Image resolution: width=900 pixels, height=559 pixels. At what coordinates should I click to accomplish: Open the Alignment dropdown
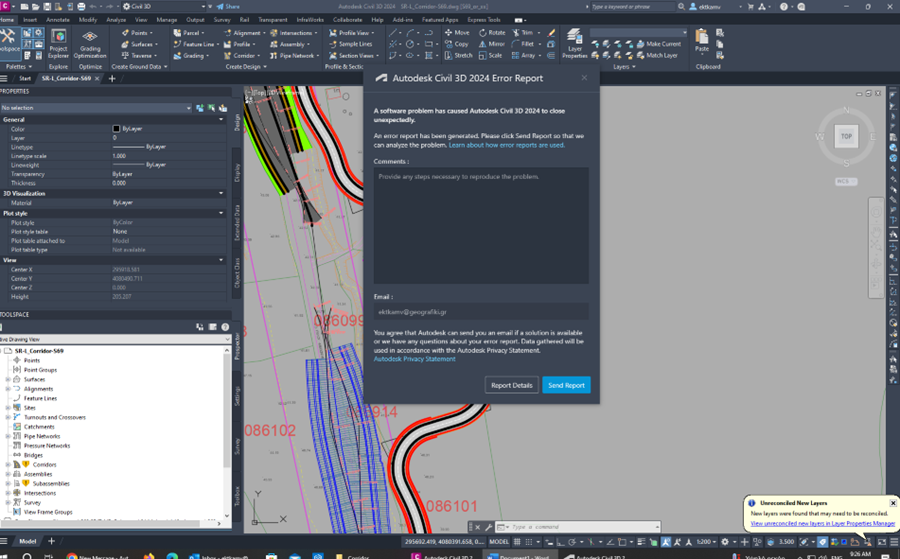245,33
